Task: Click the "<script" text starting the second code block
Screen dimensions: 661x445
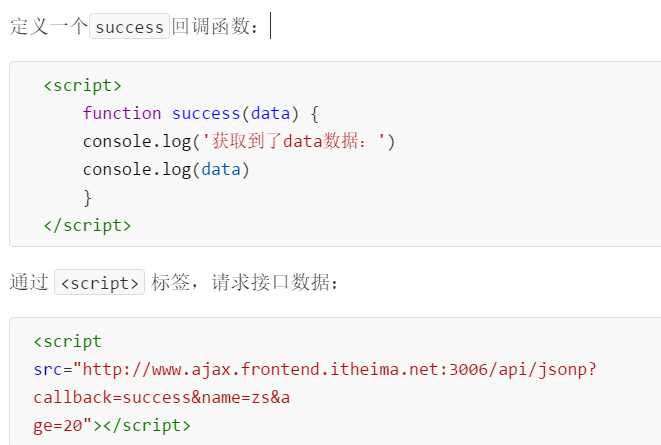Action: [68, 341]
